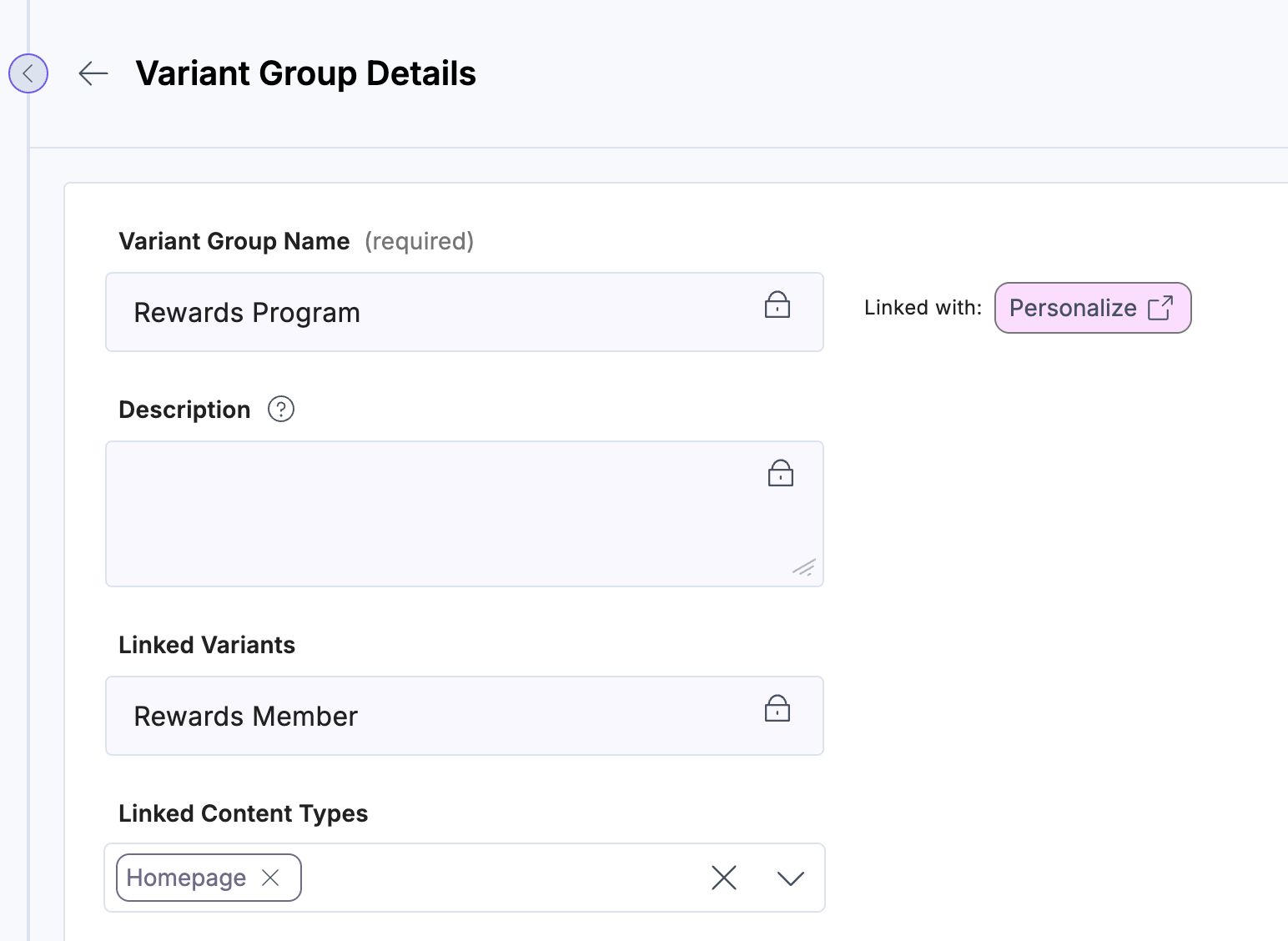The image size is (1288, 941).
Task: Click the Variant Group Name label
Action: 234,241
